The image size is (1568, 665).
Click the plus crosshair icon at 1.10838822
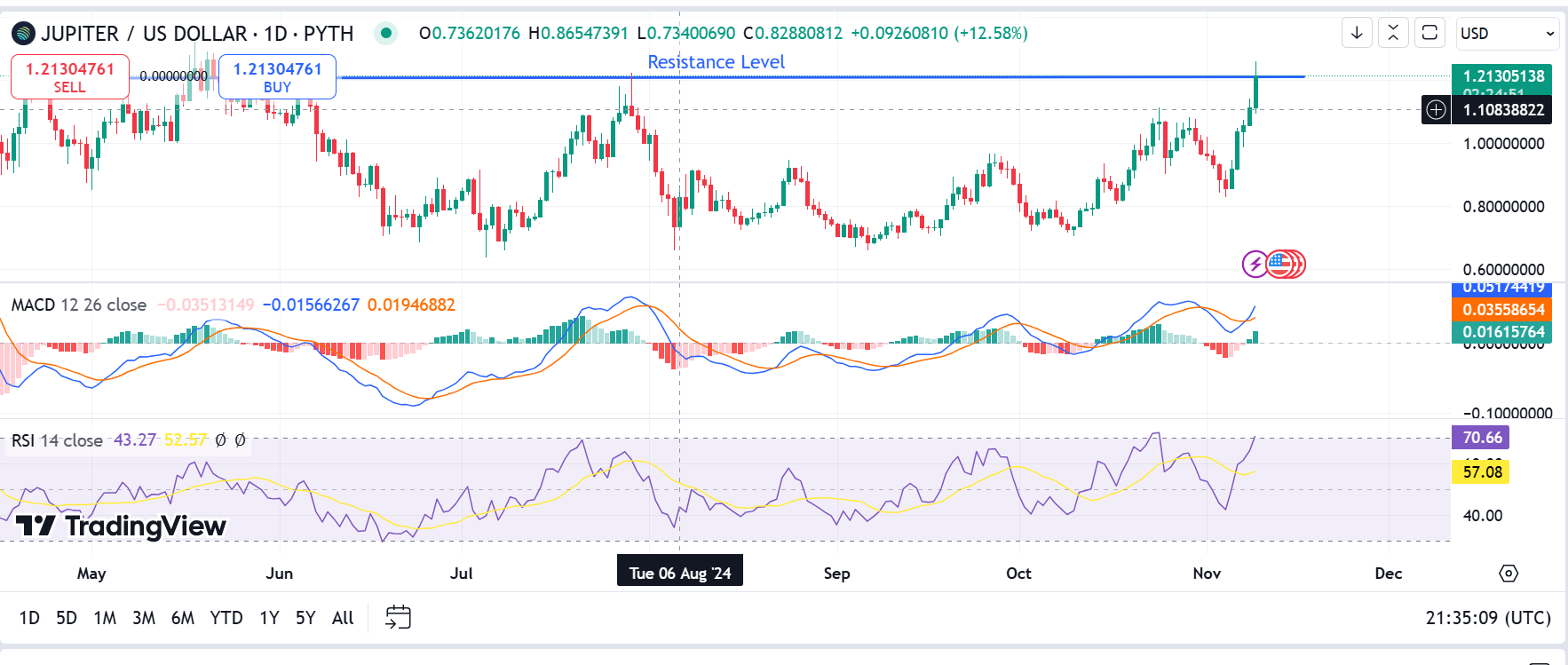[x=1436, y=110]
